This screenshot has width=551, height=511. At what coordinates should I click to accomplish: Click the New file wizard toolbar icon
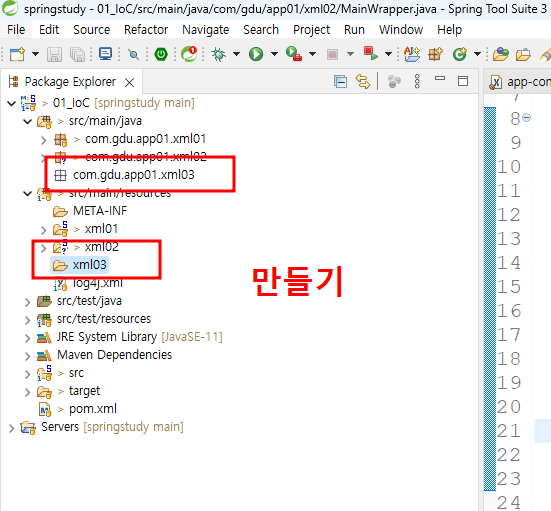(17, 54)
